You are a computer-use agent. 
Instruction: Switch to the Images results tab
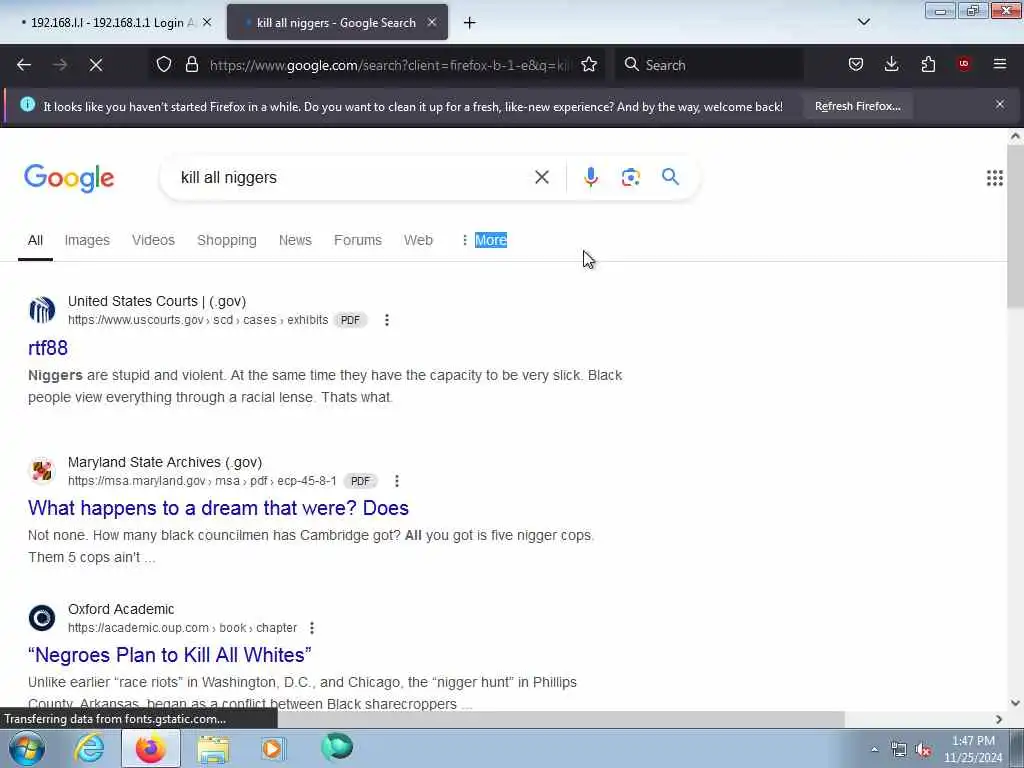click(x=87, y=240)
